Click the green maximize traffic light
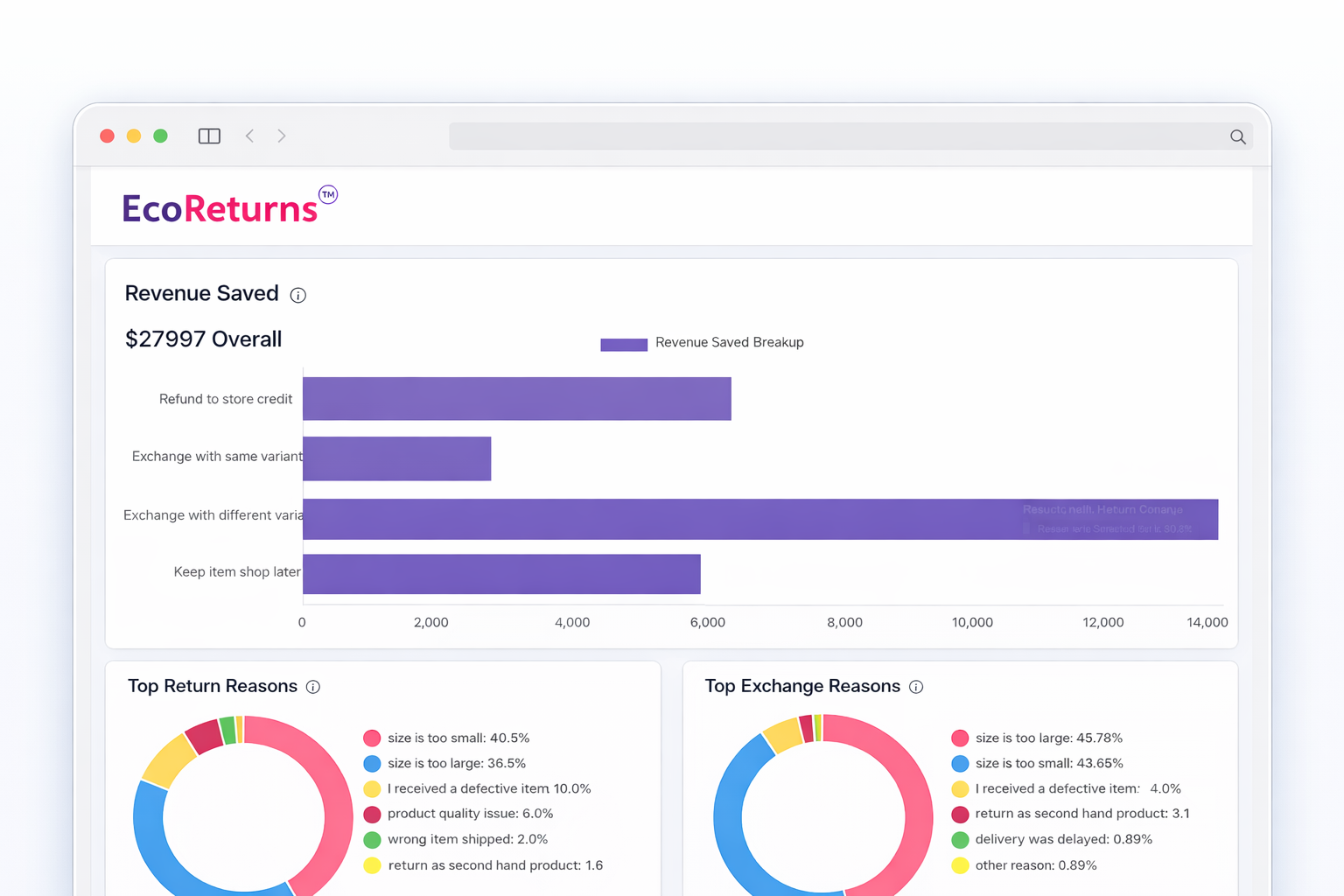 [x=160, y=136]
